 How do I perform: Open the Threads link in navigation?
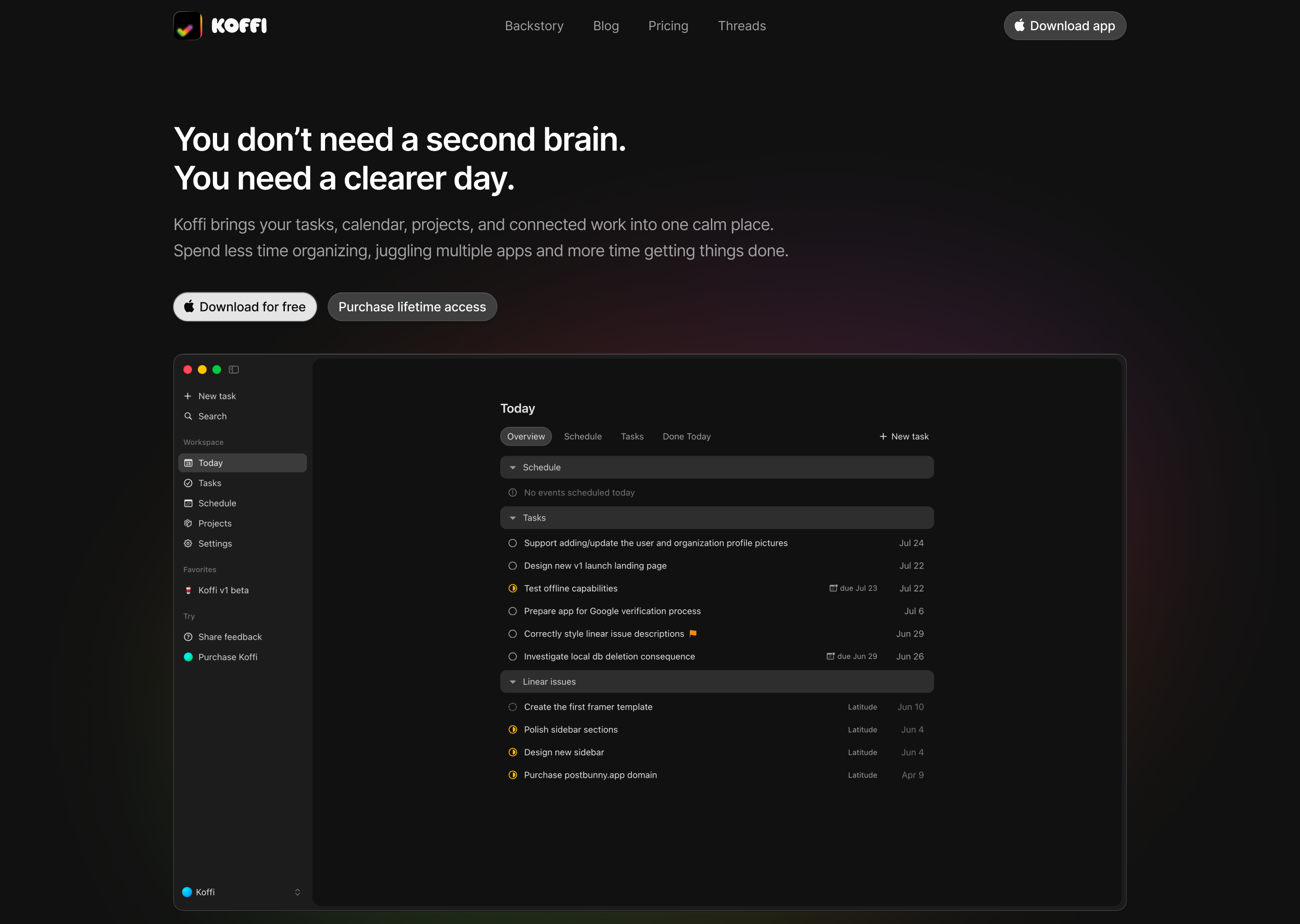pos(742,26)
